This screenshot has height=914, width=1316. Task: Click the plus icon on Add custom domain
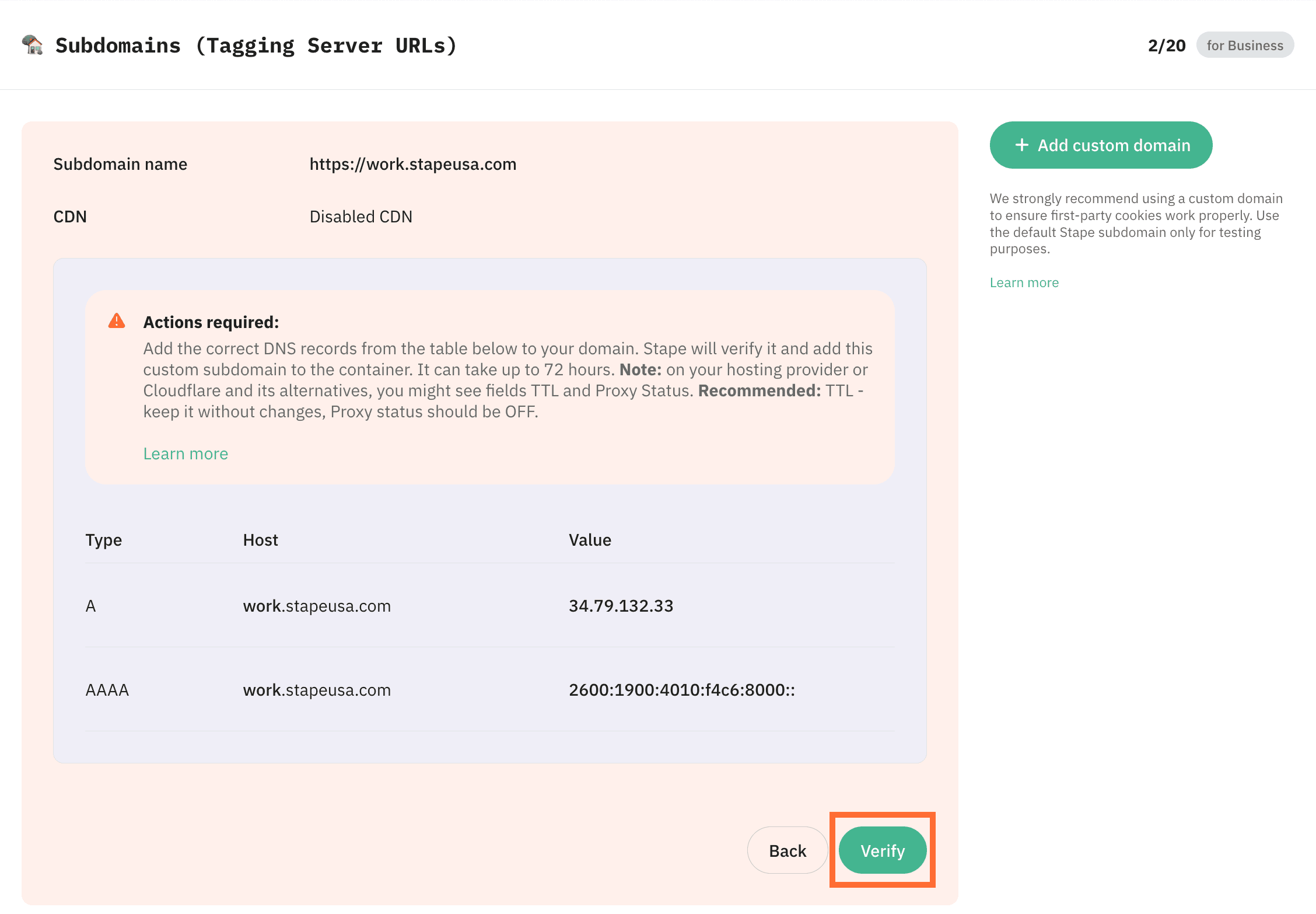1021,145
